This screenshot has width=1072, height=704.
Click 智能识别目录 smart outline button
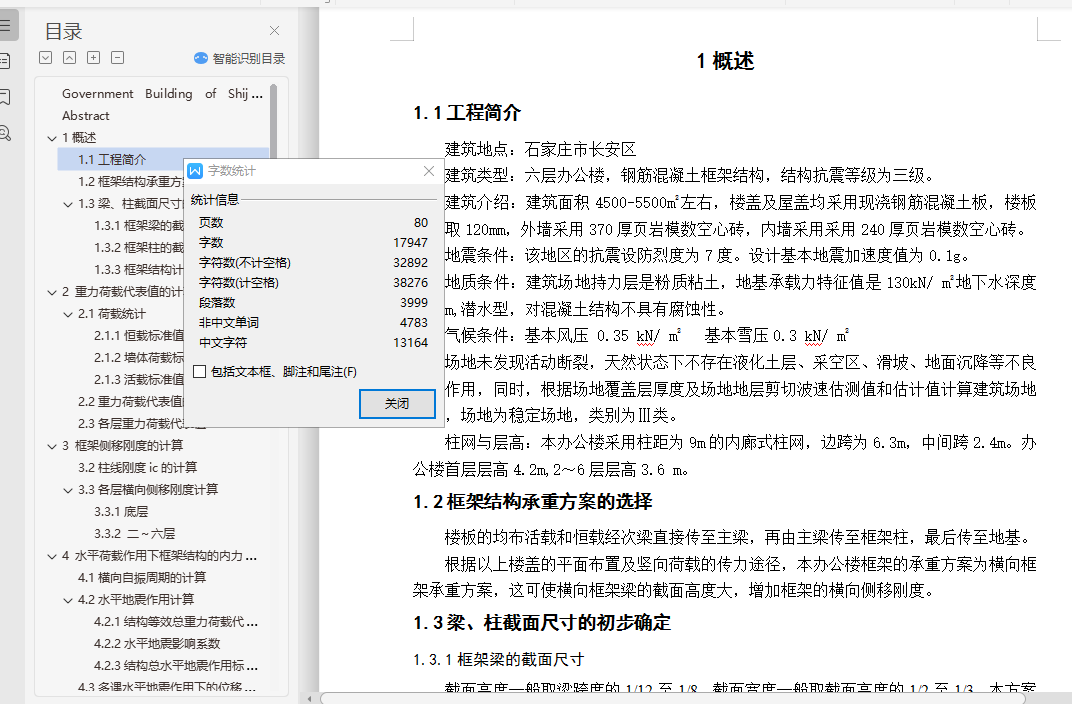coord(239,58)
